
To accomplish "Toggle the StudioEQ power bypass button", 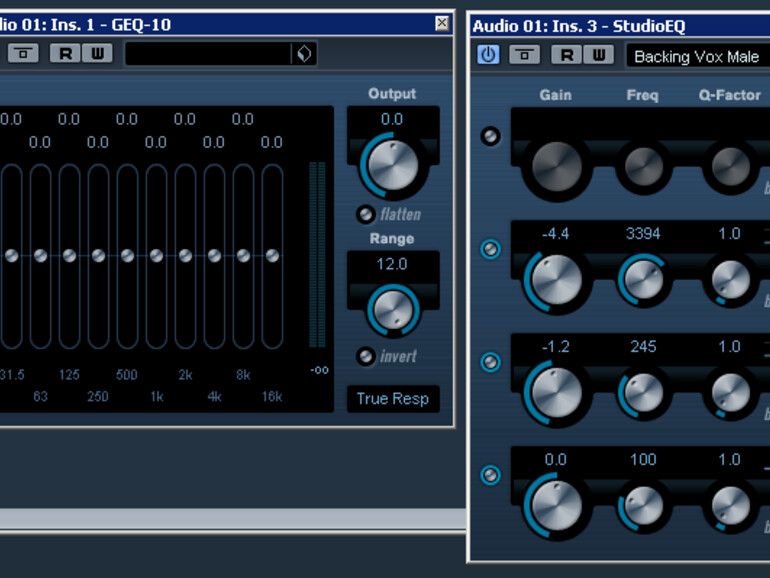I will [488, 55].
